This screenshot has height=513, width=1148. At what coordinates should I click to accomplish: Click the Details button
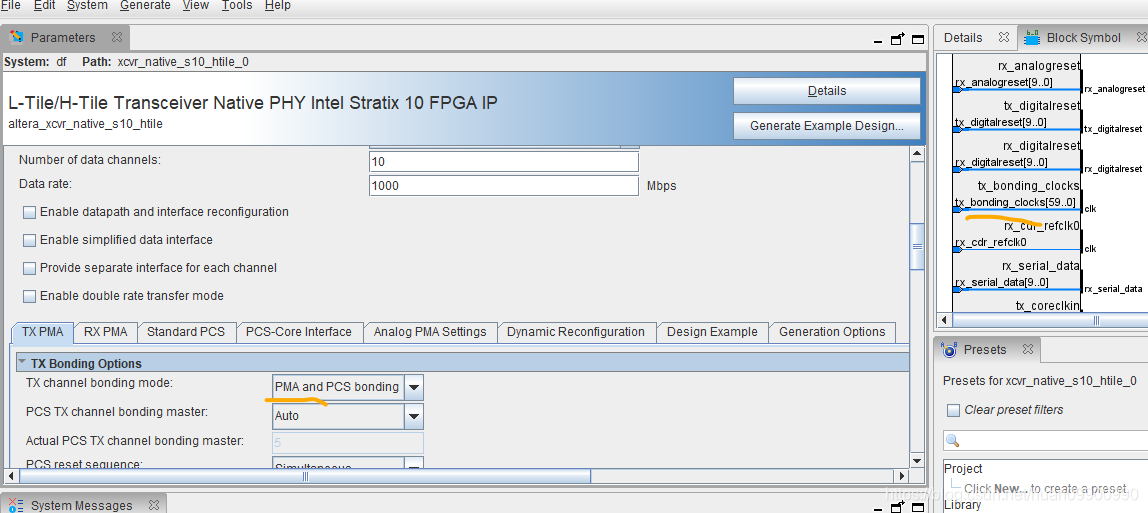click(x=827, y=91)
